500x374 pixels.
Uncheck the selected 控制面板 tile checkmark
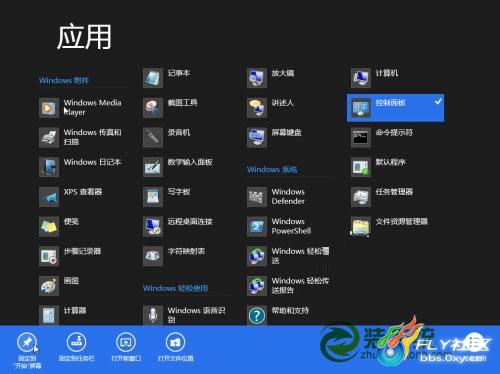[x=438, y=101]
